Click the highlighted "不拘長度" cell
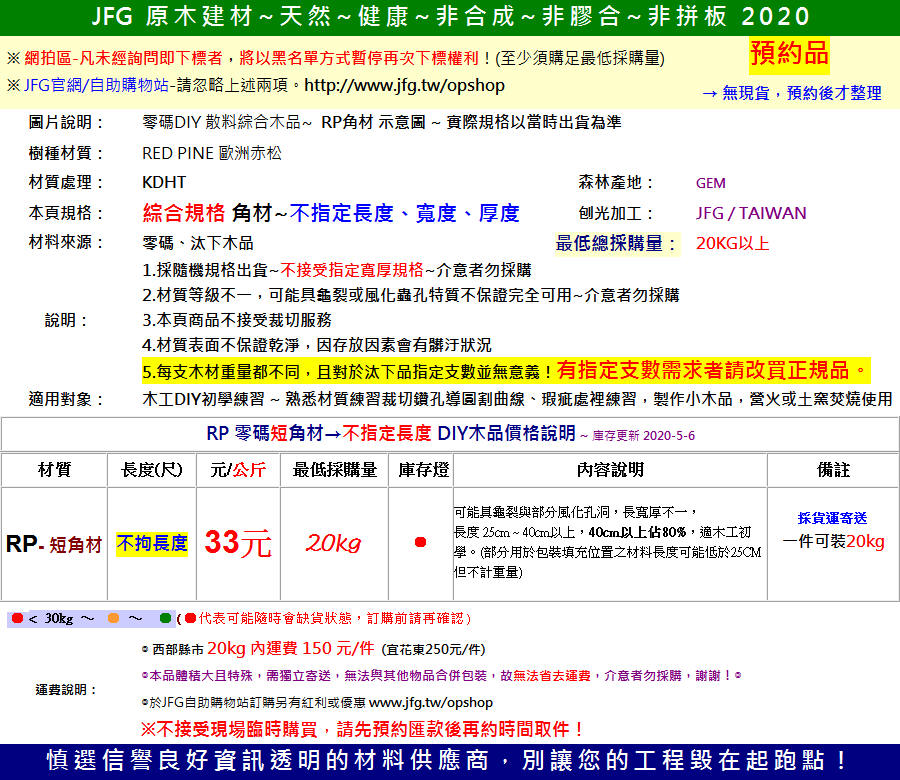 [152, 544]
